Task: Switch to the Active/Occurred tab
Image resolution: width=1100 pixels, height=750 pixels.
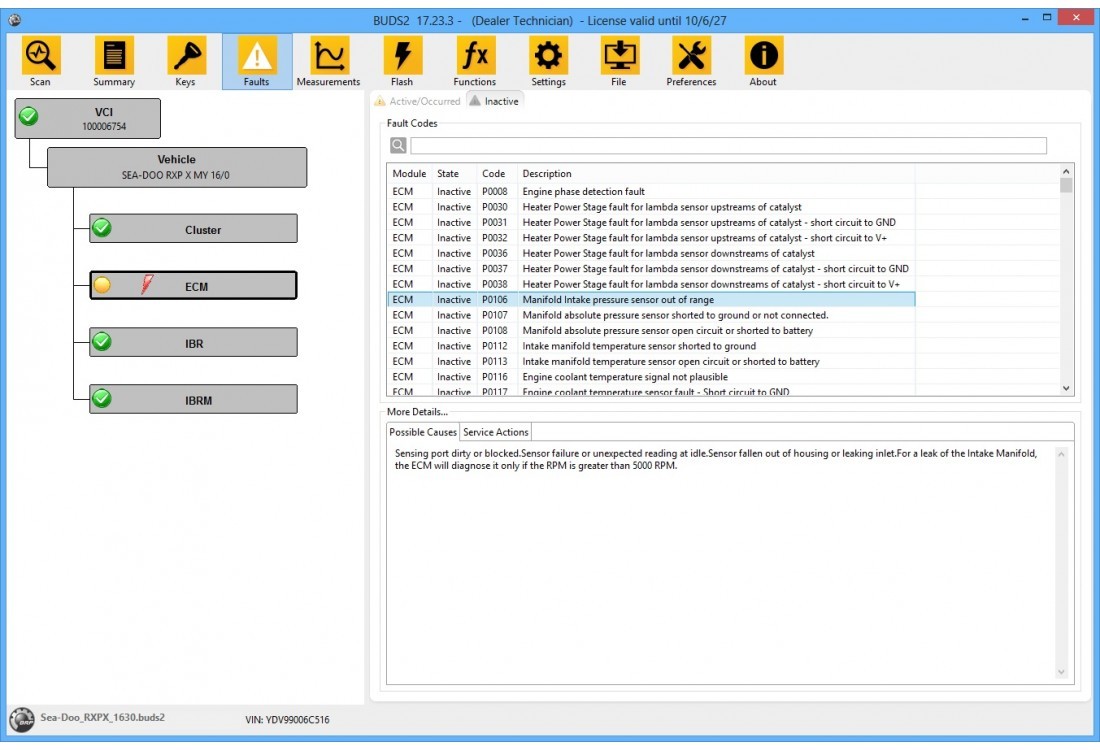Action: pyautogui.click(x=417, y=101)
